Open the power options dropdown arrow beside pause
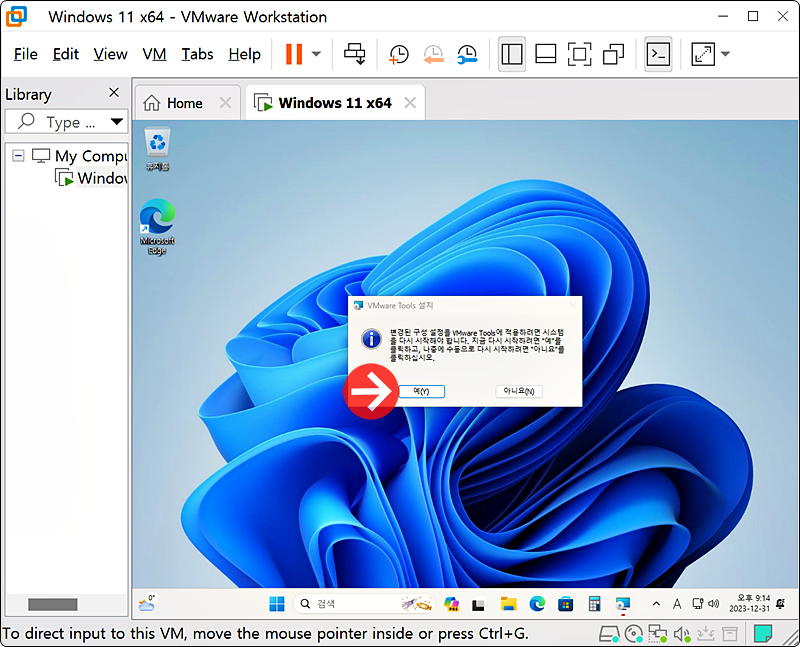800x647 pixels. tap(316, 54)
